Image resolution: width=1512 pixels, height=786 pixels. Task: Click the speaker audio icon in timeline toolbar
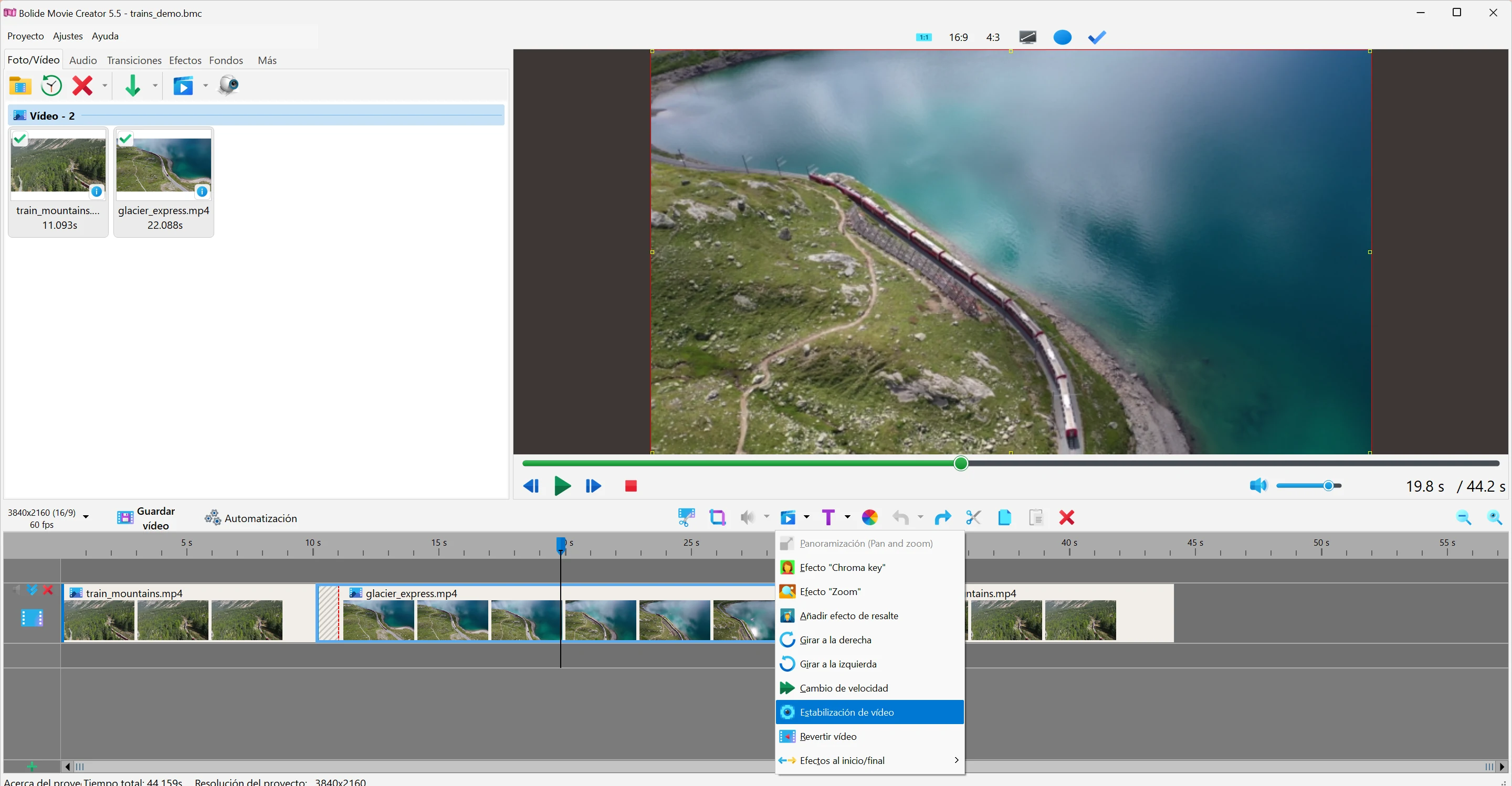click(747, 517)
